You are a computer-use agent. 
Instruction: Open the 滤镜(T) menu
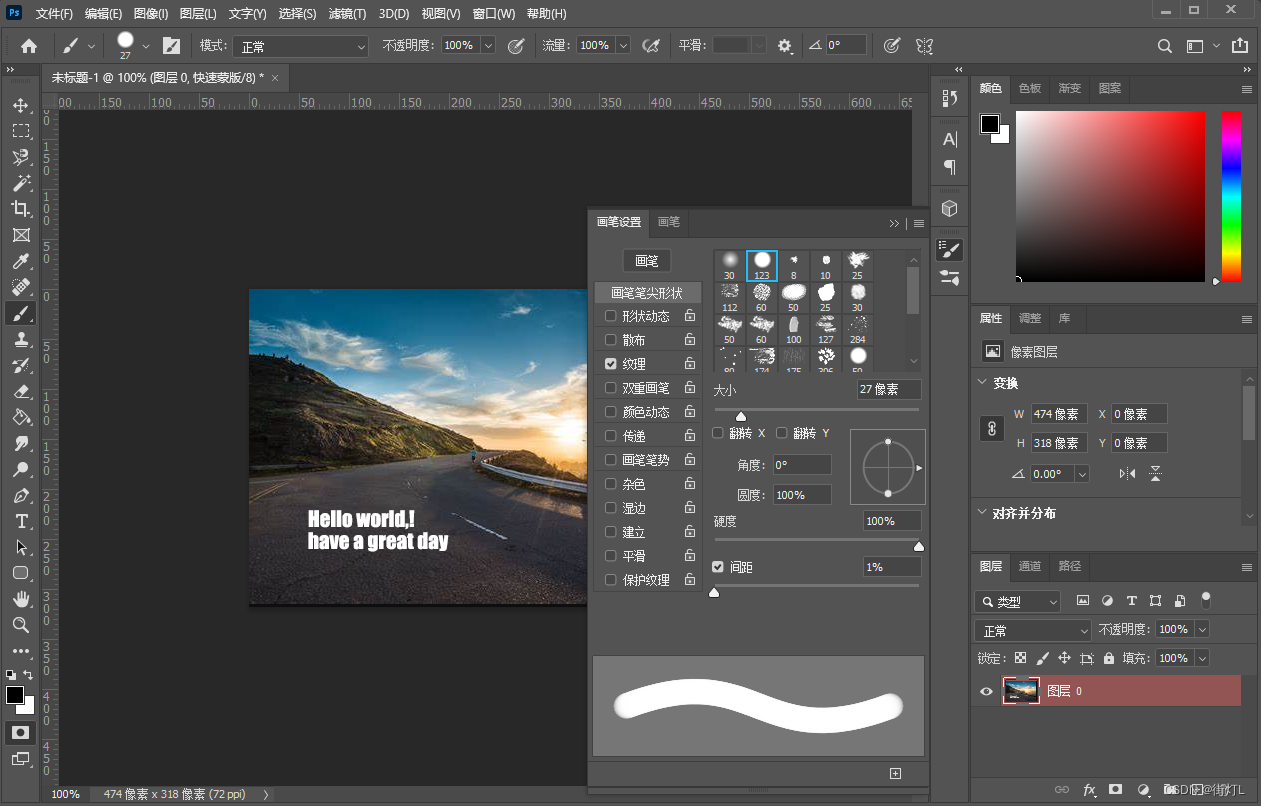pos(347,14)
